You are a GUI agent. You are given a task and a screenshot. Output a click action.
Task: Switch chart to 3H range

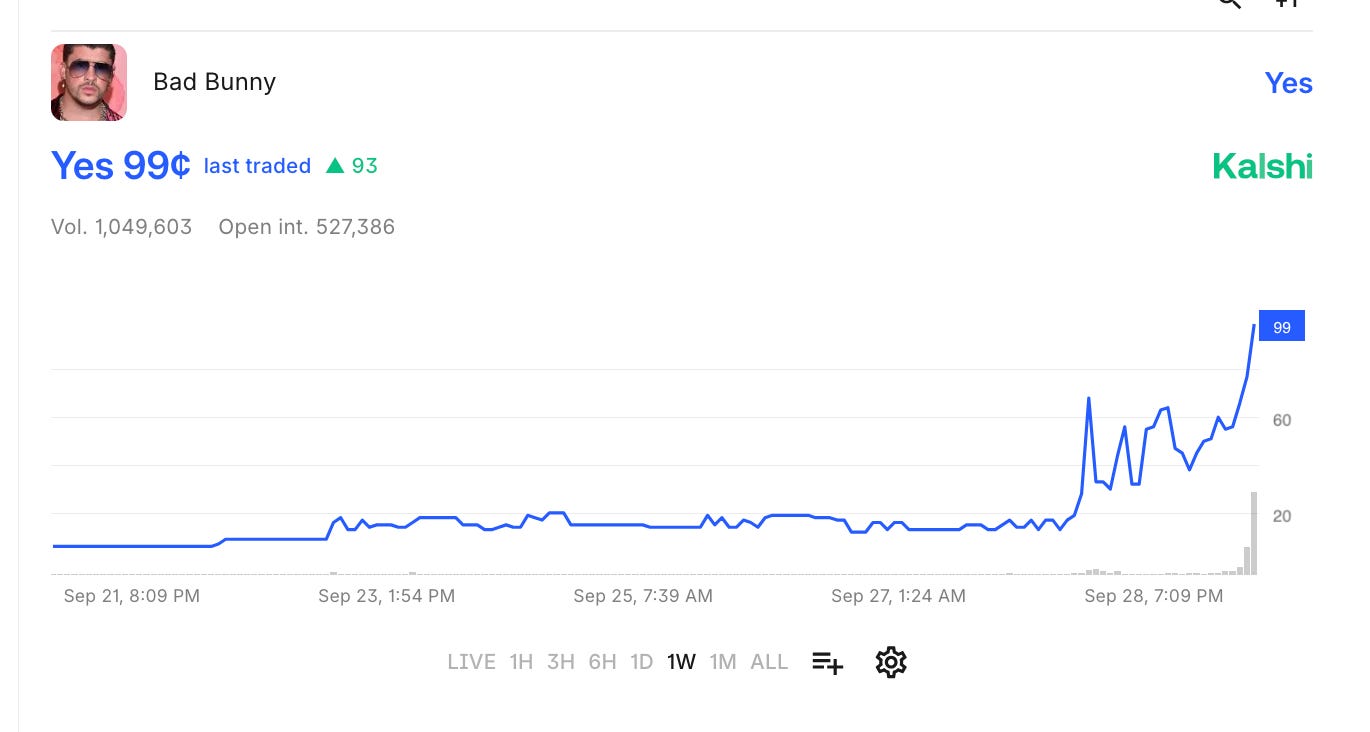pyautogui.click(x=560, y=662)
